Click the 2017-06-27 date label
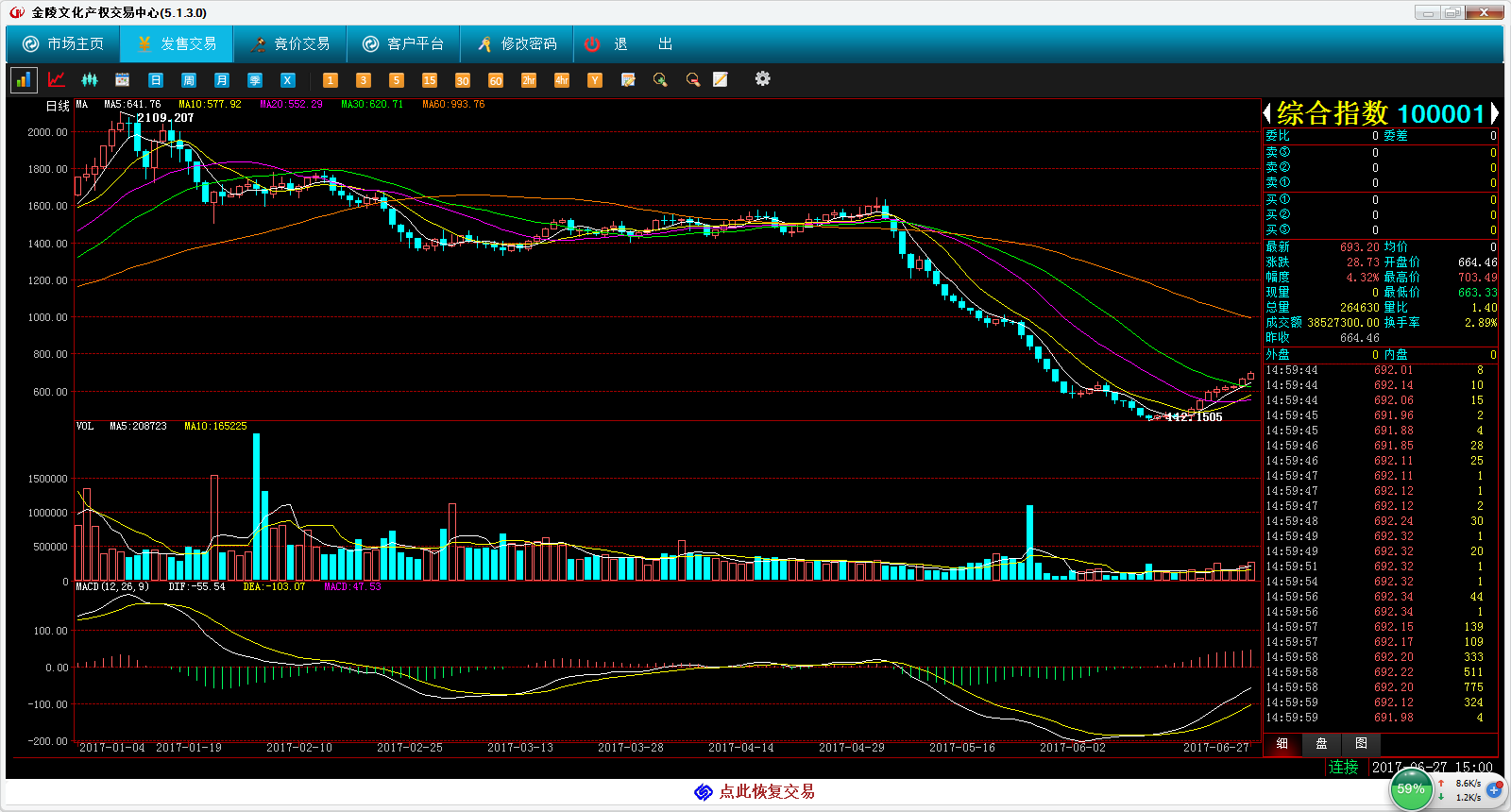1511x812 pixels. coord(1216,748)
